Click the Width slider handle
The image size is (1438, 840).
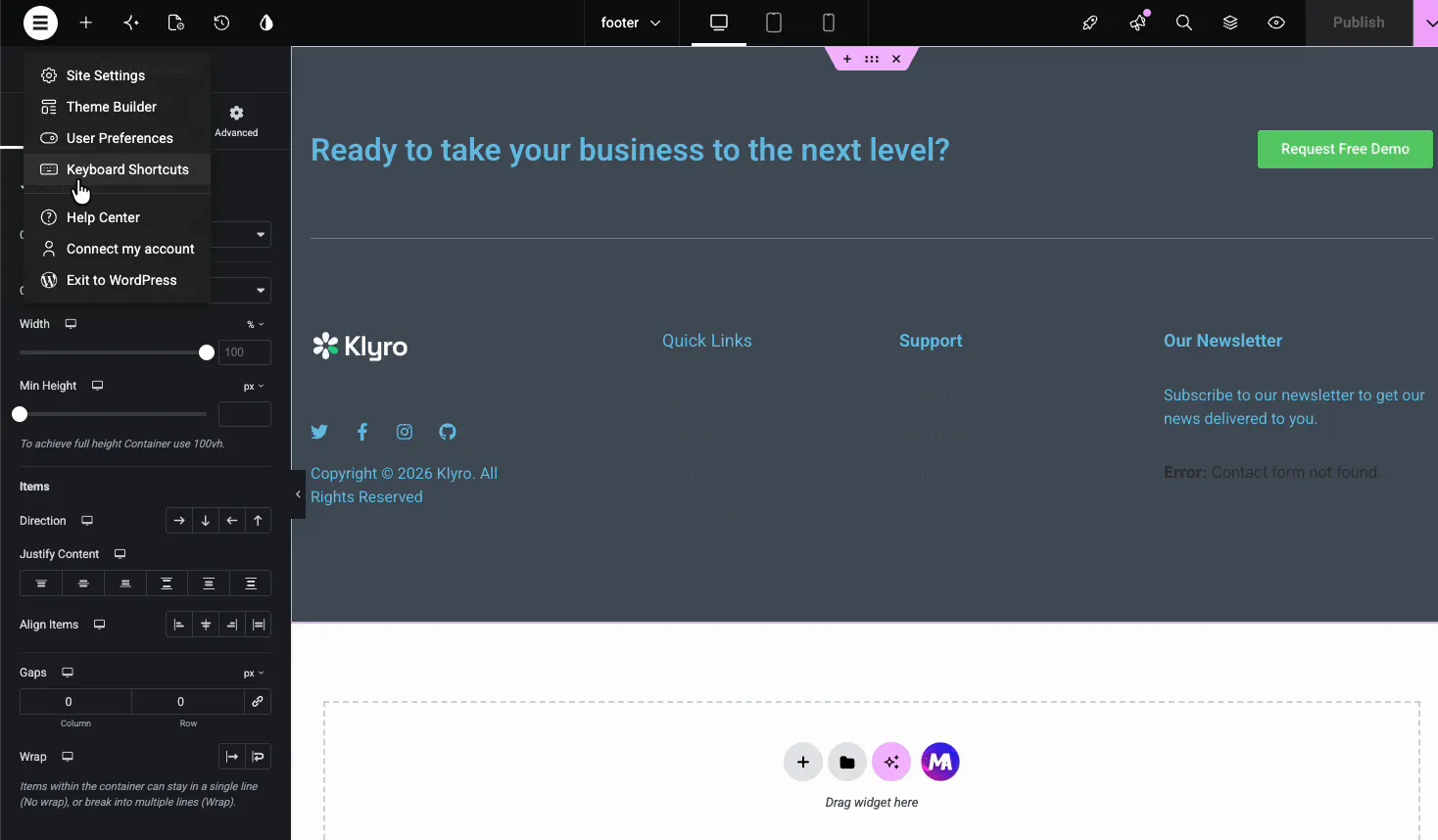click(x=207, y=352)
